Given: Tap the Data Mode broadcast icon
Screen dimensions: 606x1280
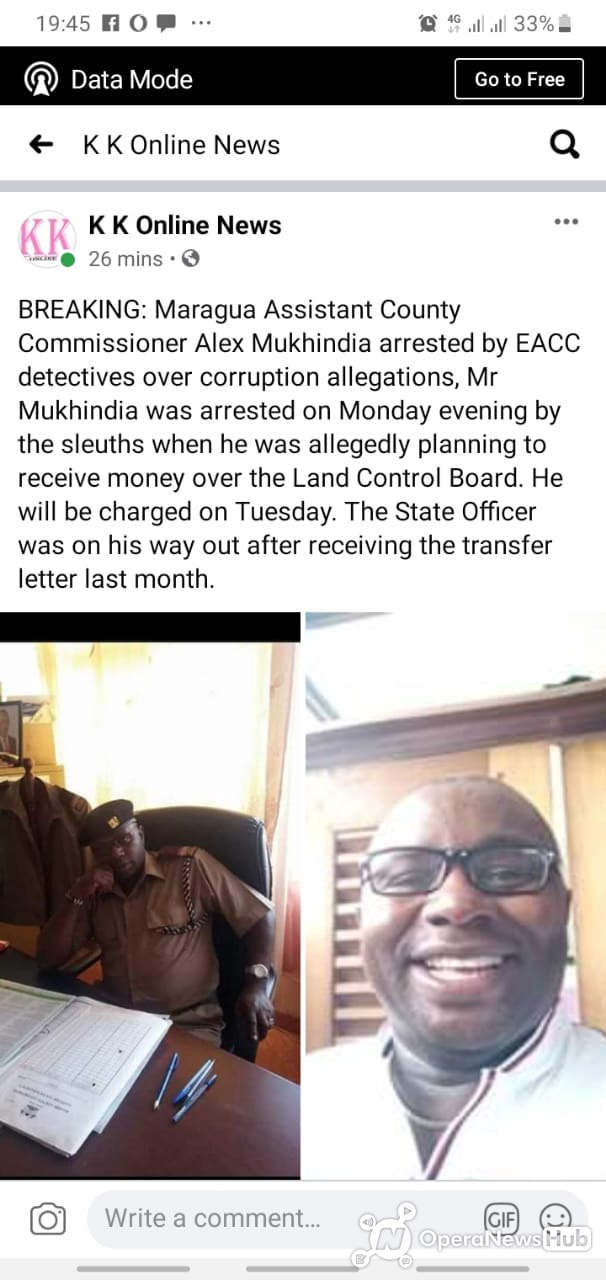Looking at the screenshot, I should coord(41,79).
